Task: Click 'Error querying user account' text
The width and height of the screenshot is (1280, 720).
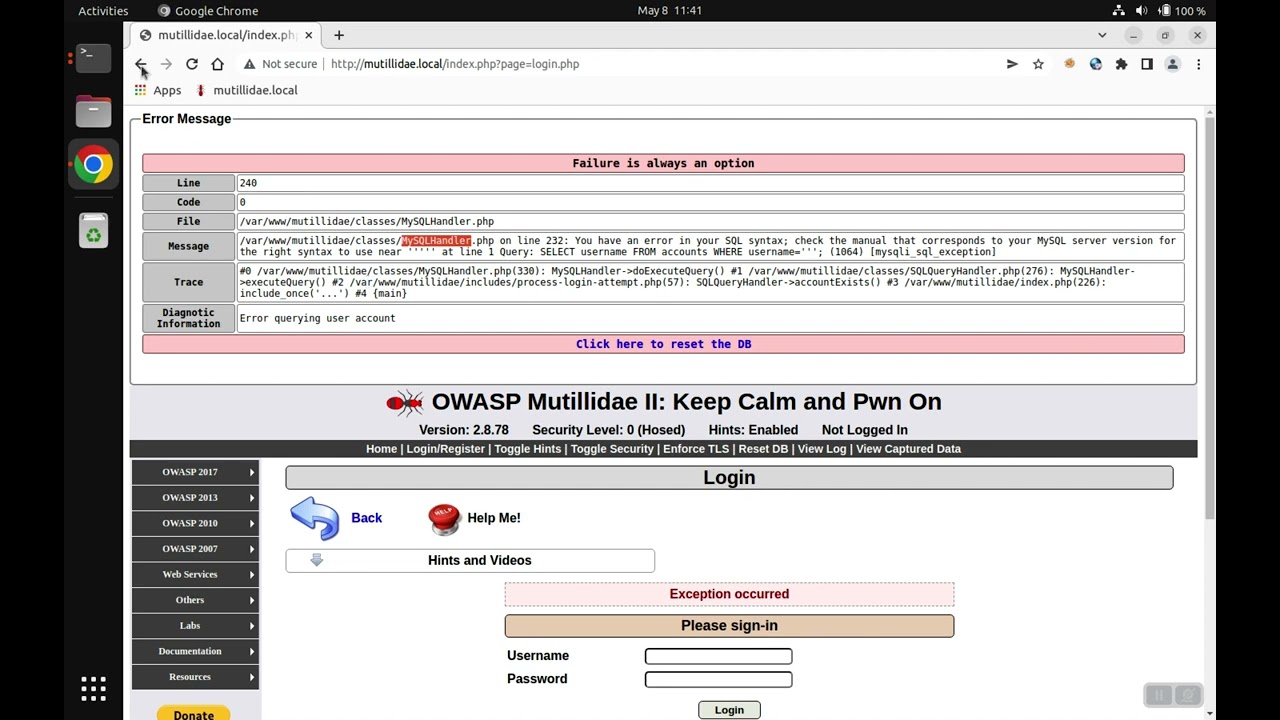Action: tap(317, 319)
